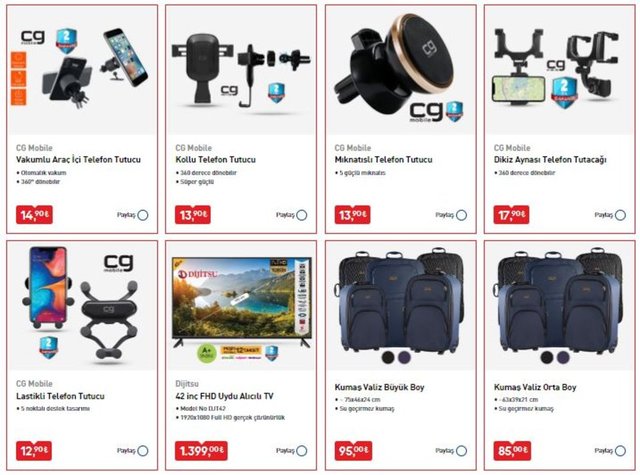Toggle Paylaş circle for 42 inç FHD TV
Screen dimensions: 640x475
[x=302, y=451]
